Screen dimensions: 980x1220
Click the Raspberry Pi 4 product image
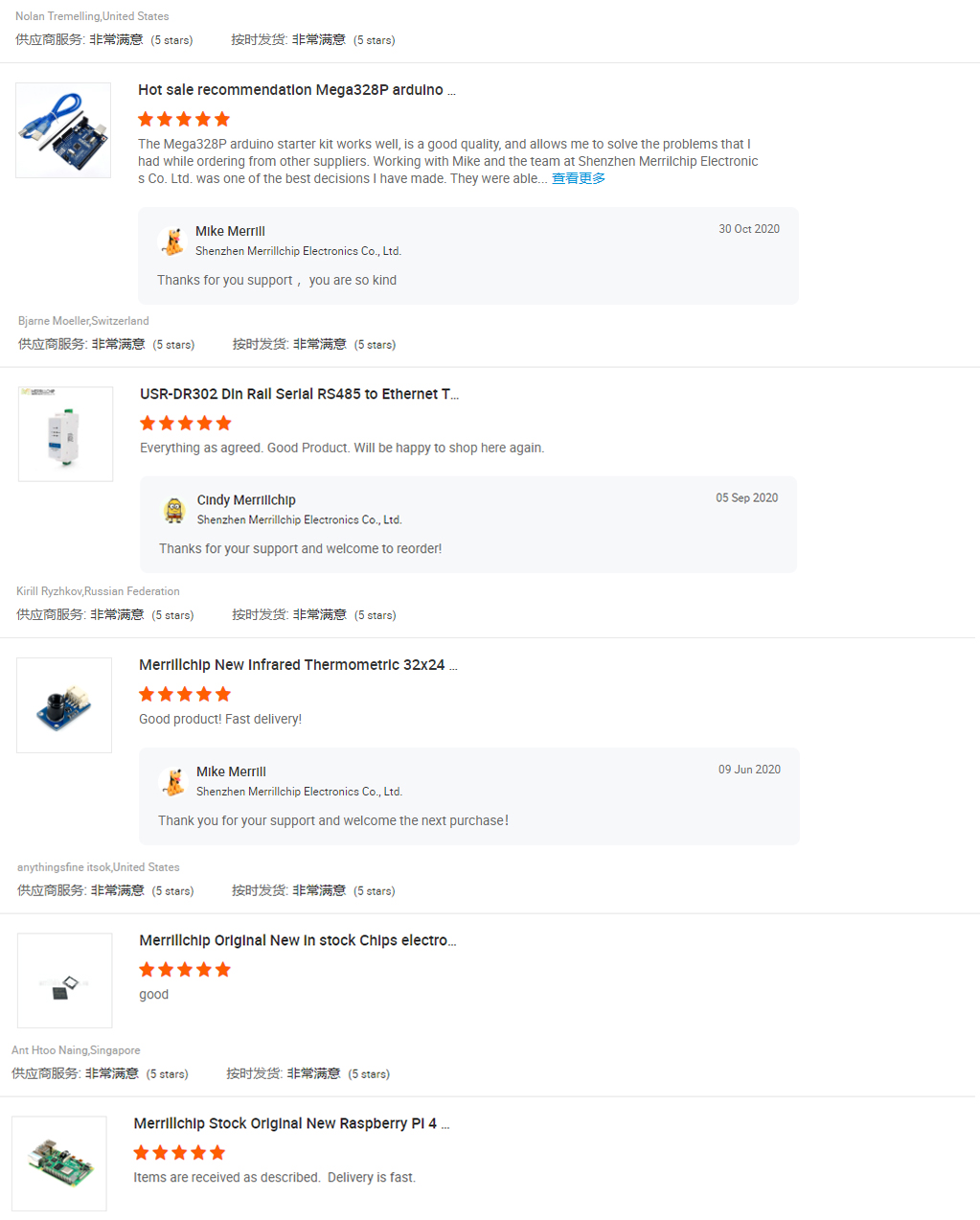pos(59,1163)
